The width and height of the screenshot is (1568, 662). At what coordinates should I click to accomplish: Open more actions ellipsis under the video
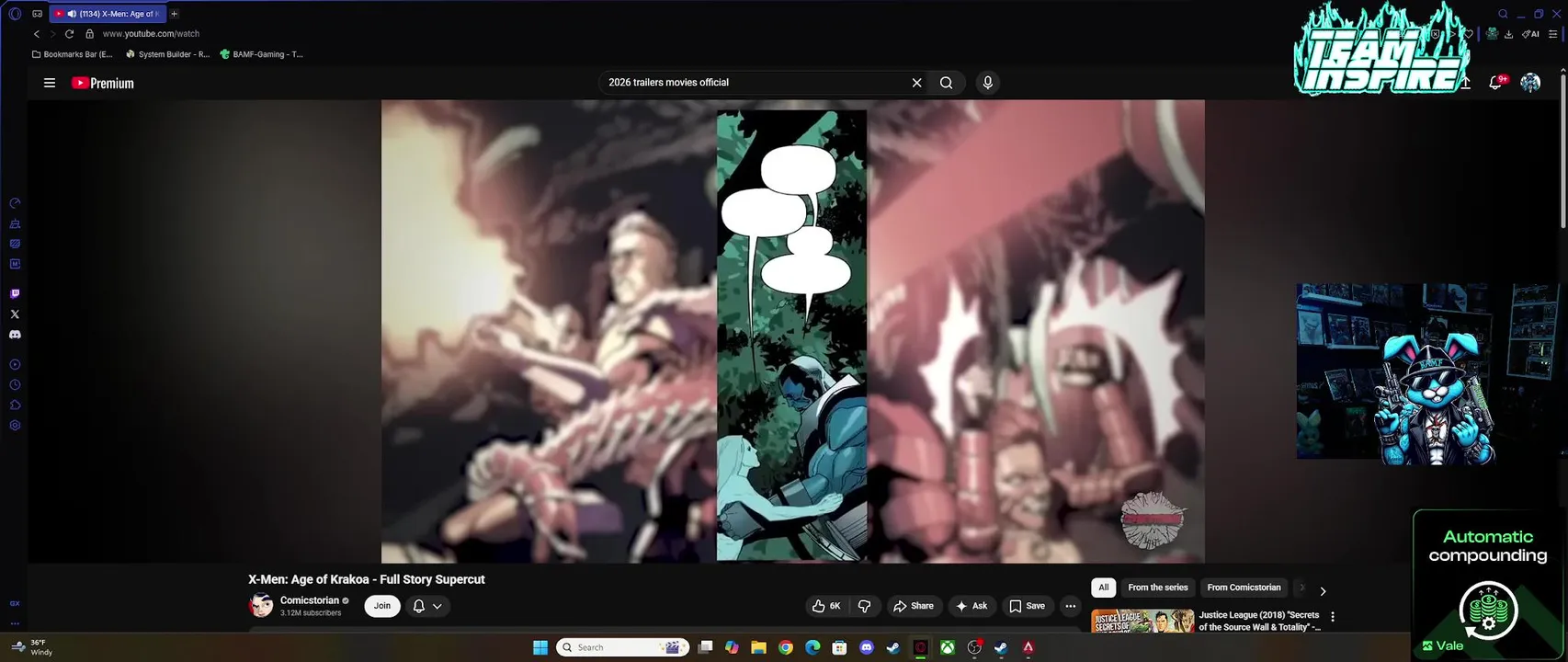point(1070,606)
